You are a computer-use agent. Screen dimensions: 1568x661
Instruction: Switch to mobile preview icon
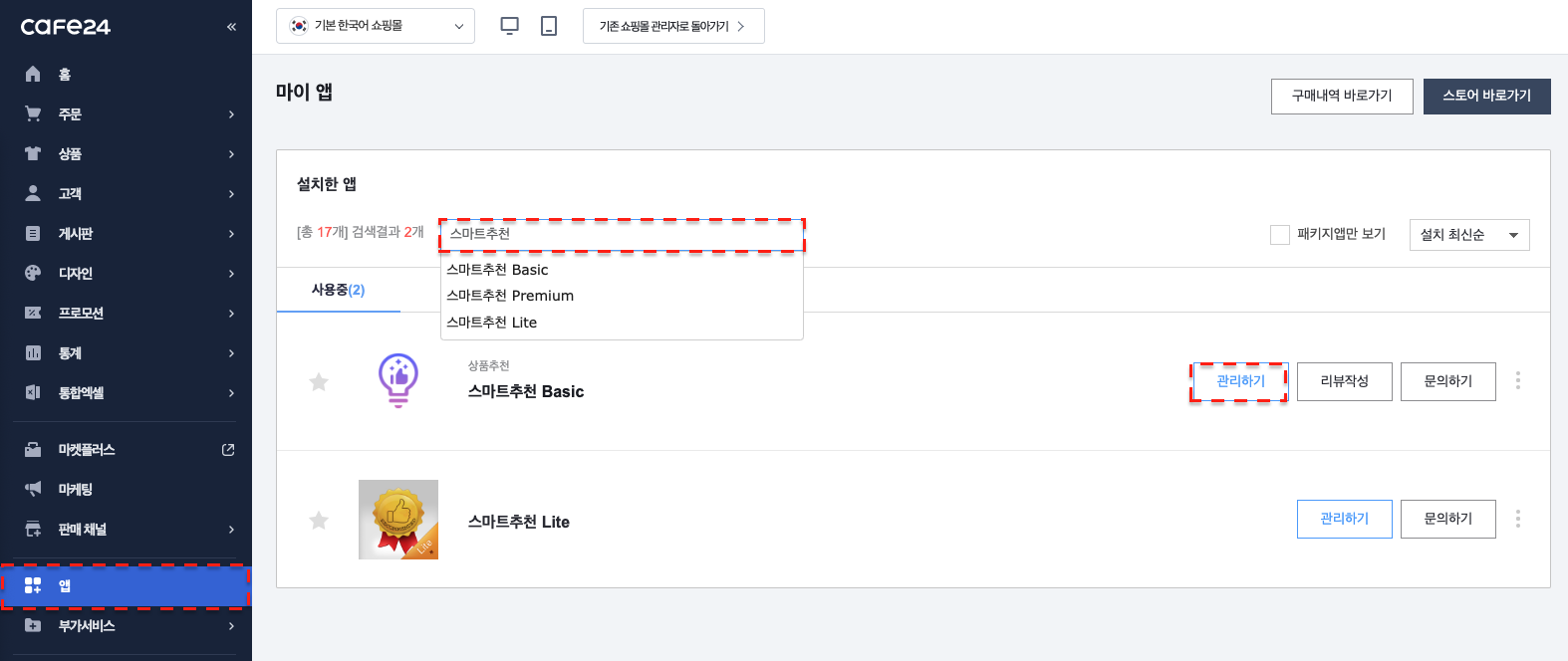pos(549,26)
